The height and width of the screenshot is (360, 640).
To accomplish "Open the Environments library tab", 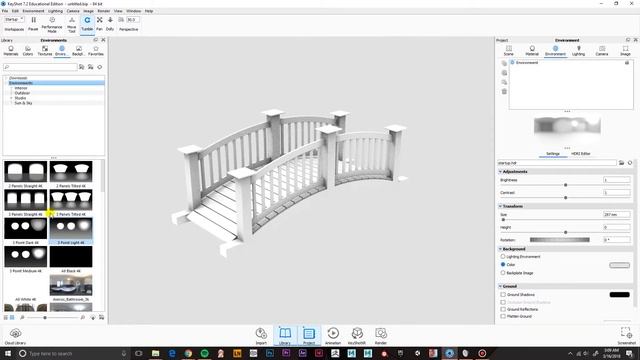I will pyautogui.click(x=61, y=51).
